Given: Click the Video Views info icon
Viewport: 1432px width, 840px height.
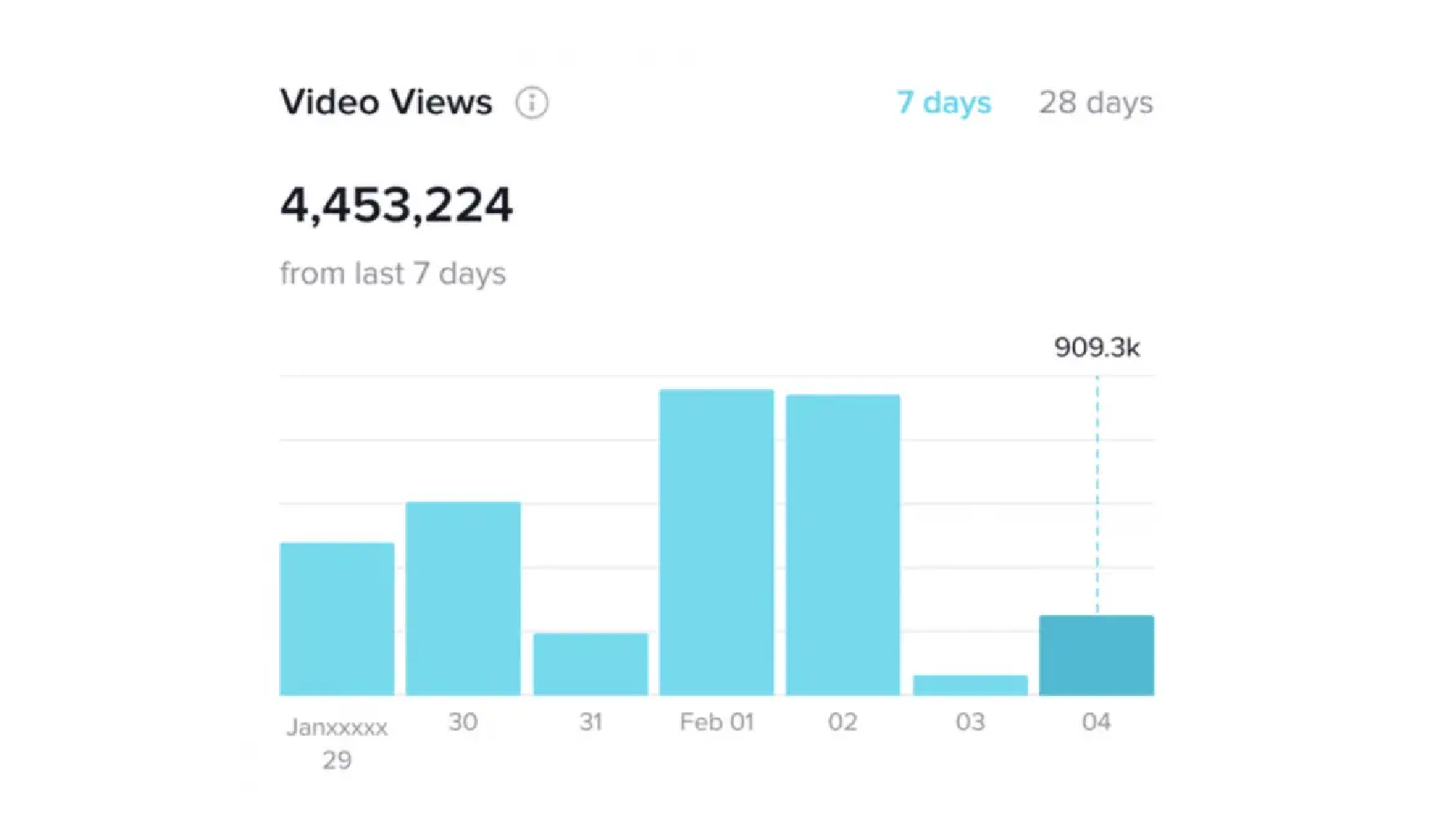Looking at the screenshot, I should (x=532, y=103).
